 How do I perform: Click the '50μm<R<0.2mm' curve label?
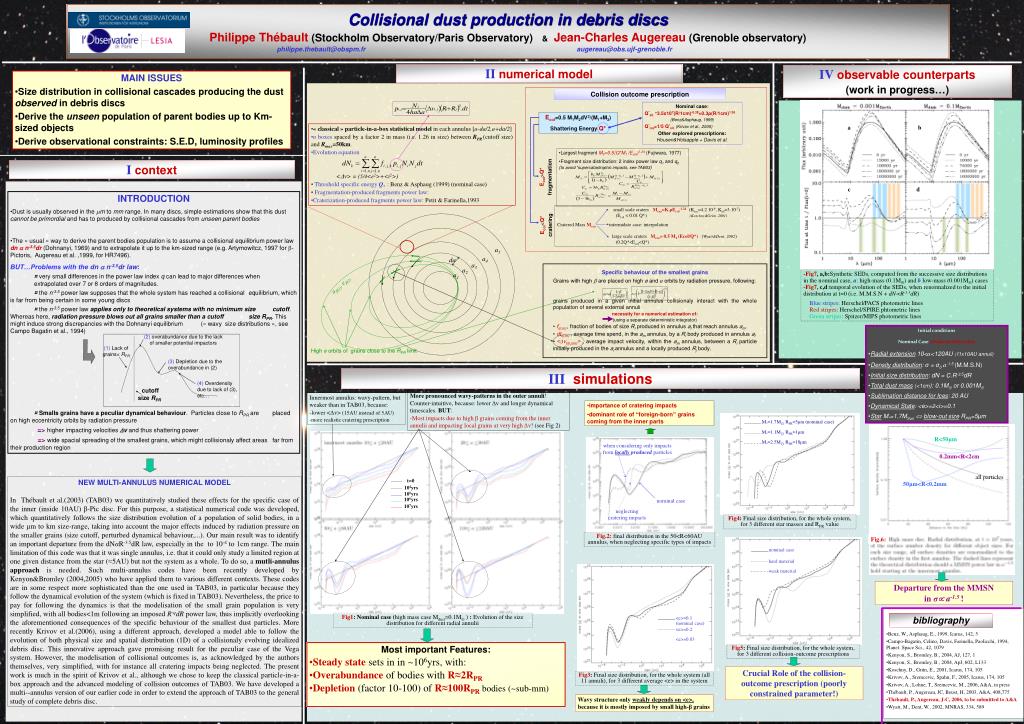click(x=924, y=484)
